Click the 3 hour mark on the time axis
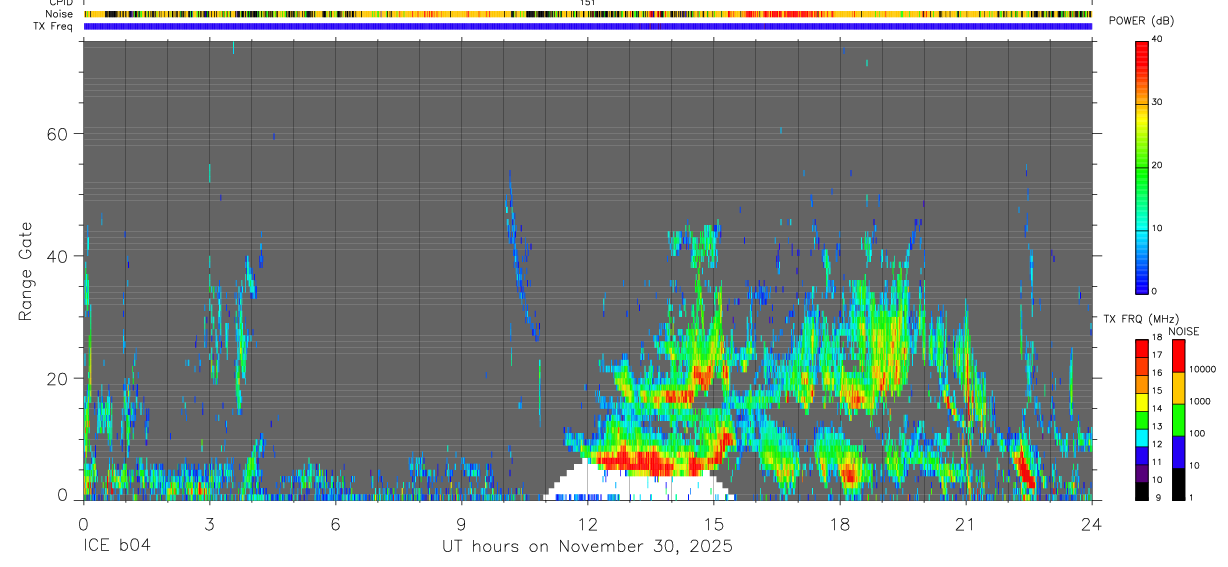This screenshot has width=1228, height=567. point(209,523)
